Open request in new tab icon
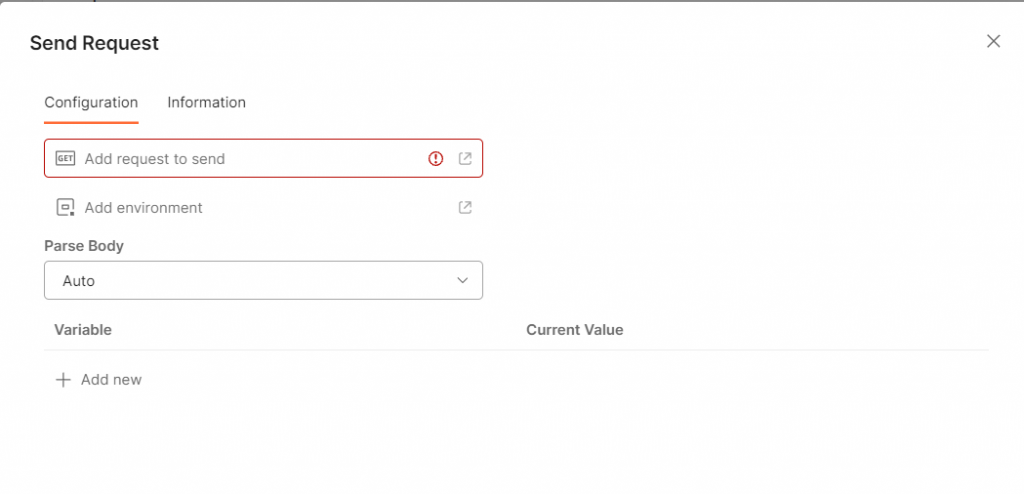 465,158
